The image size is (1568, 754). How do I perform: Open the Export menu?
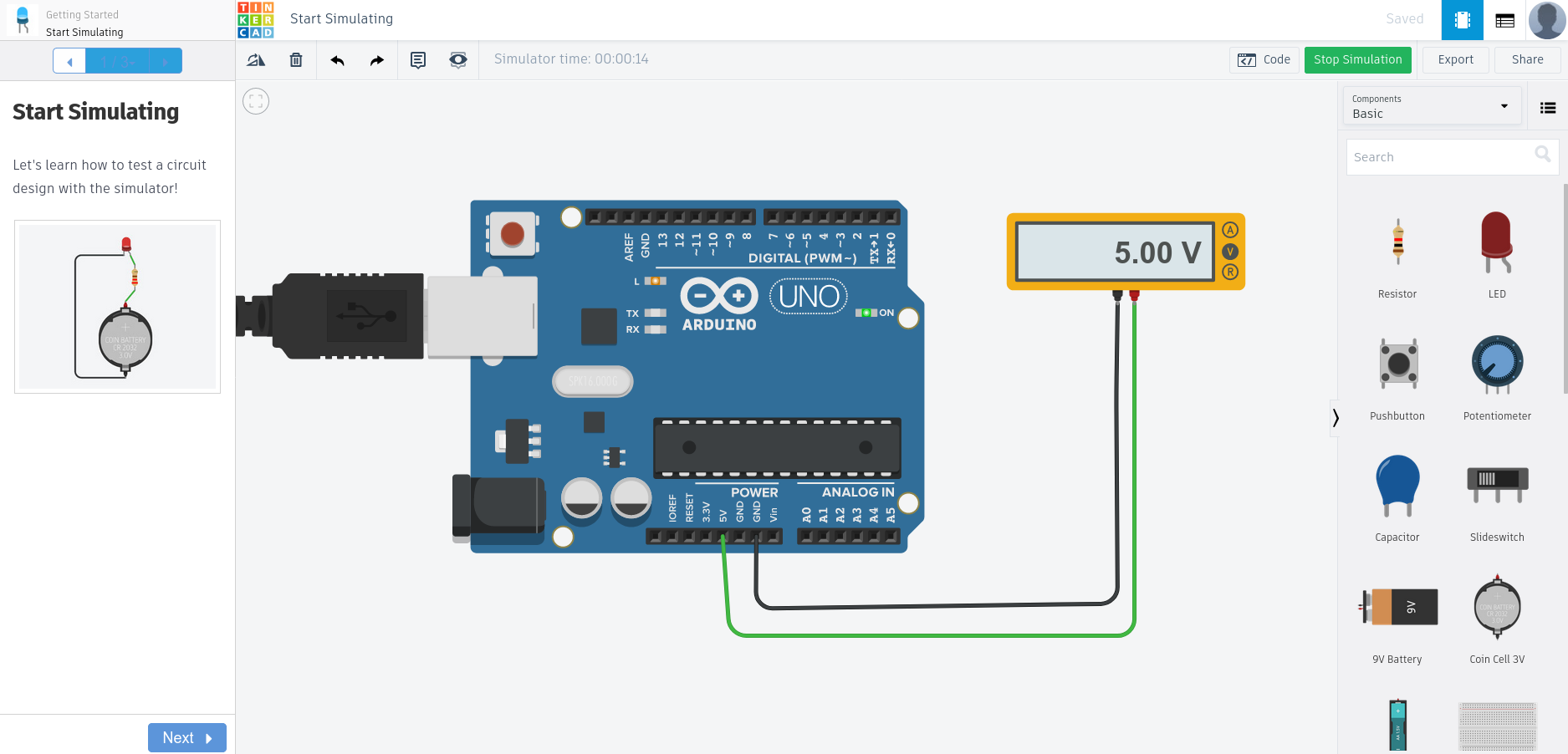pyautogui.click(x=1455, y=60)
